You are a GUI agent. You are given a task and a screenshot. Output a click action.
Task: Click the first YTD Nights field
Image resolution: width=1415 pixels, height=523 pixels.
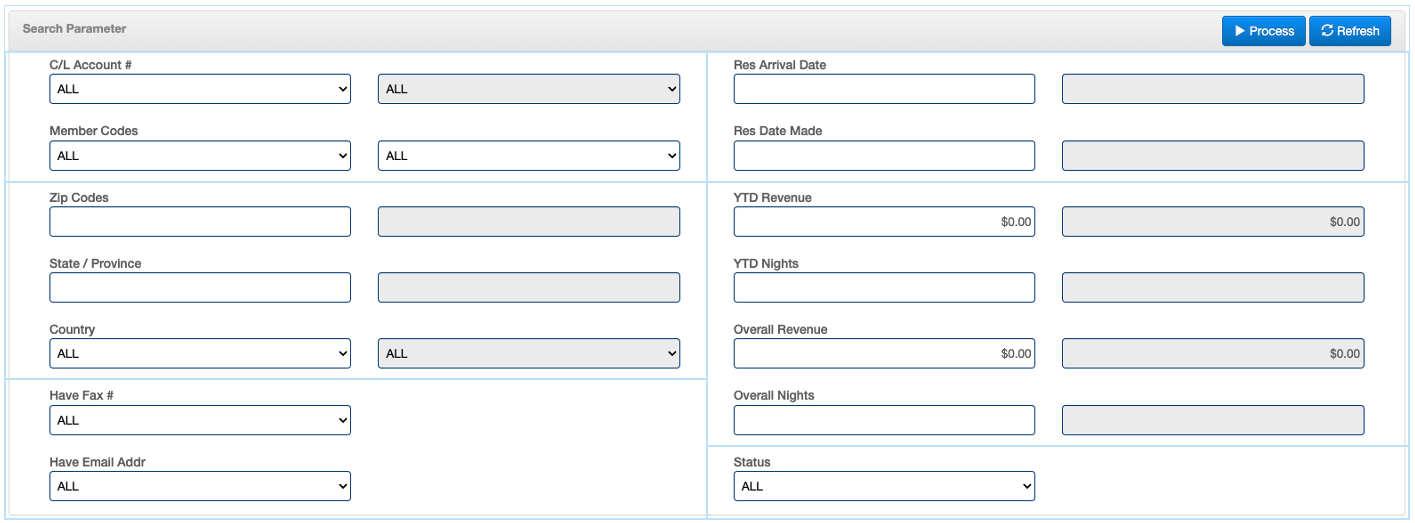[x=884, y=288]
